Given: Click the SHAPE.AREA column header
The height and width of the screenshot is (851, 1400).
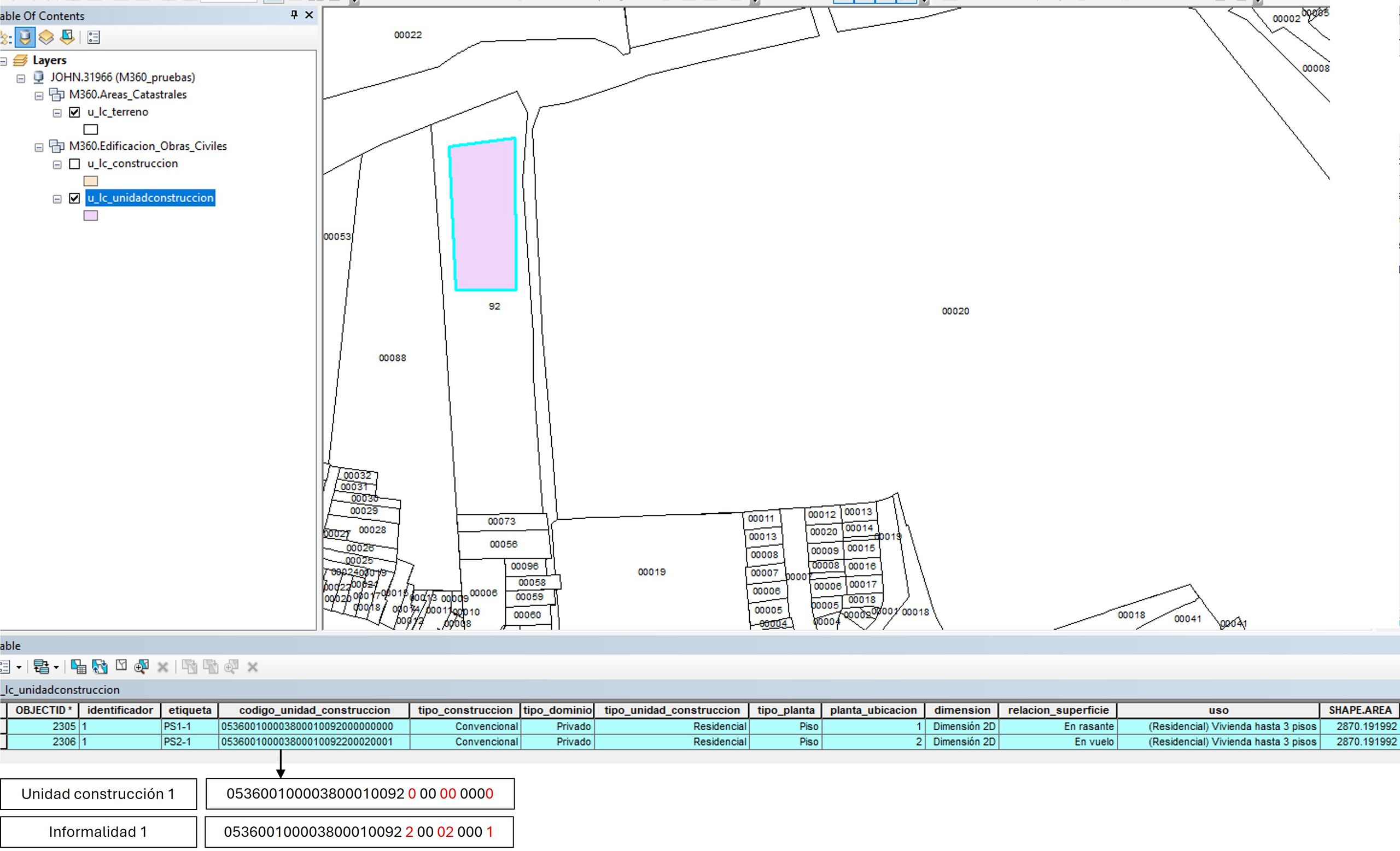Looking at the screenshot, I should (1360, 710).
